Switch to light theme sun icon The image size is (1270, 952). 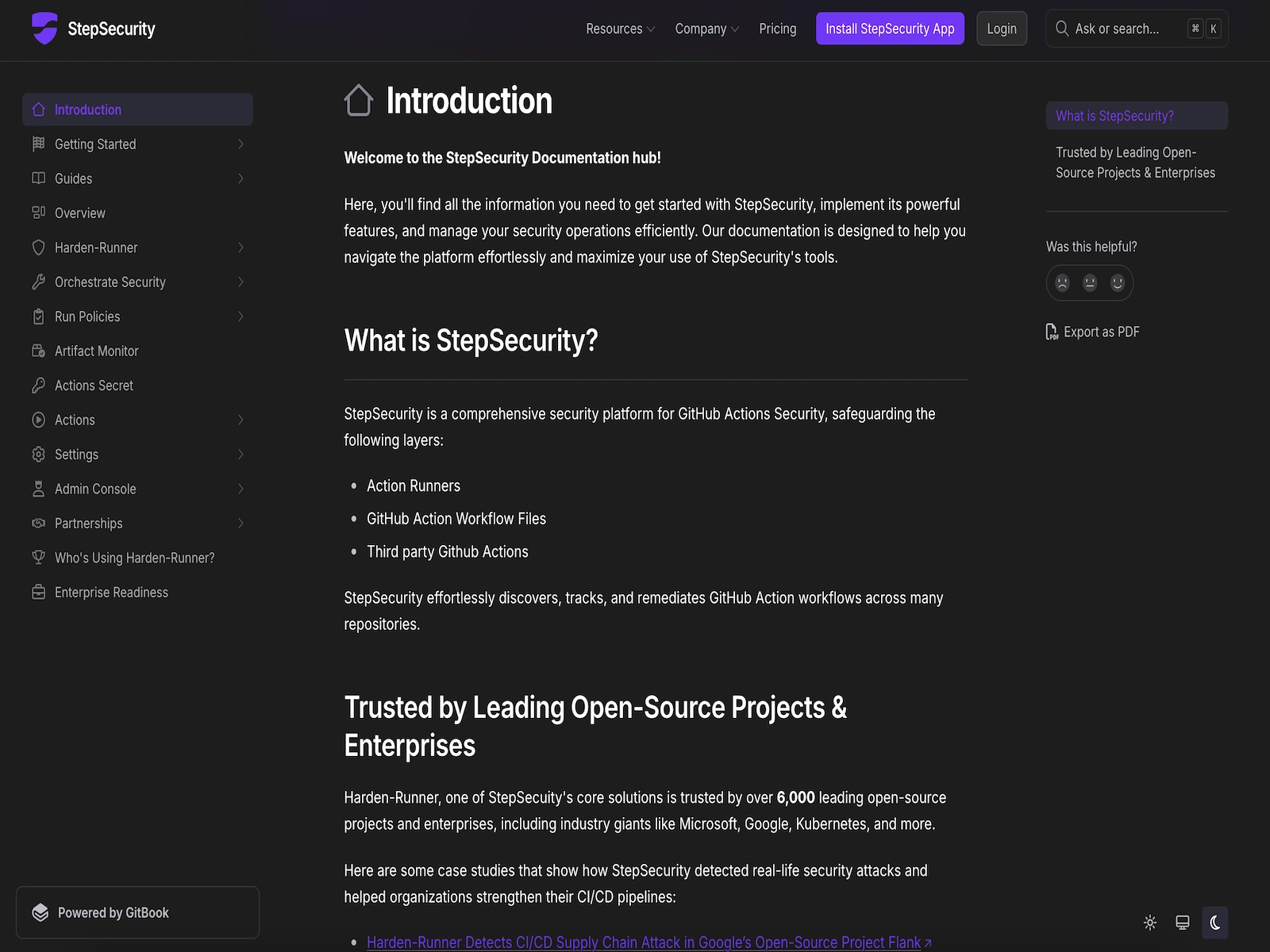pyautogui.click(x=1150, y=923)
